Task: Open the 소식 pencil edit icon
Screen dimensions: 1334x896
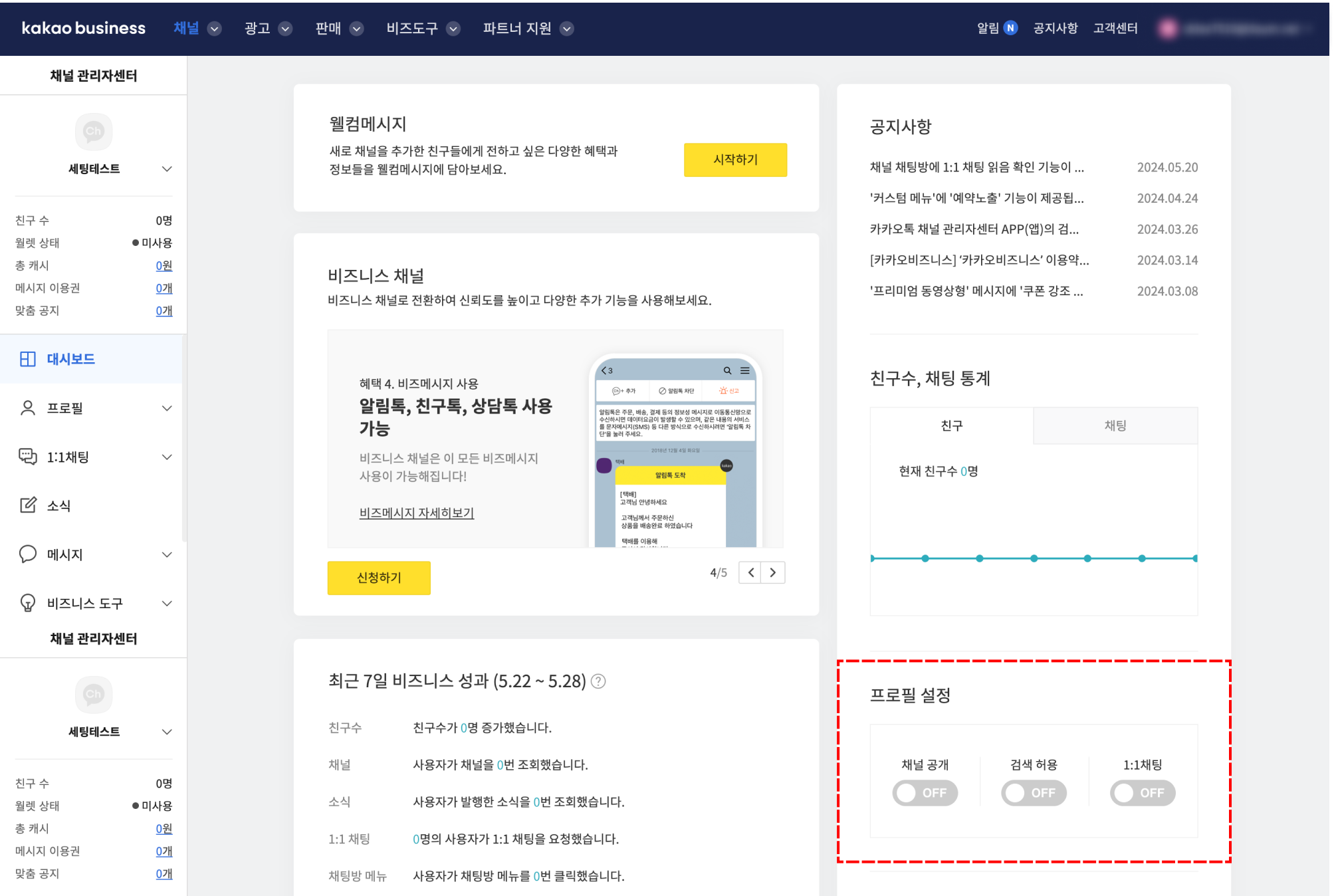Action: point(28,505)
